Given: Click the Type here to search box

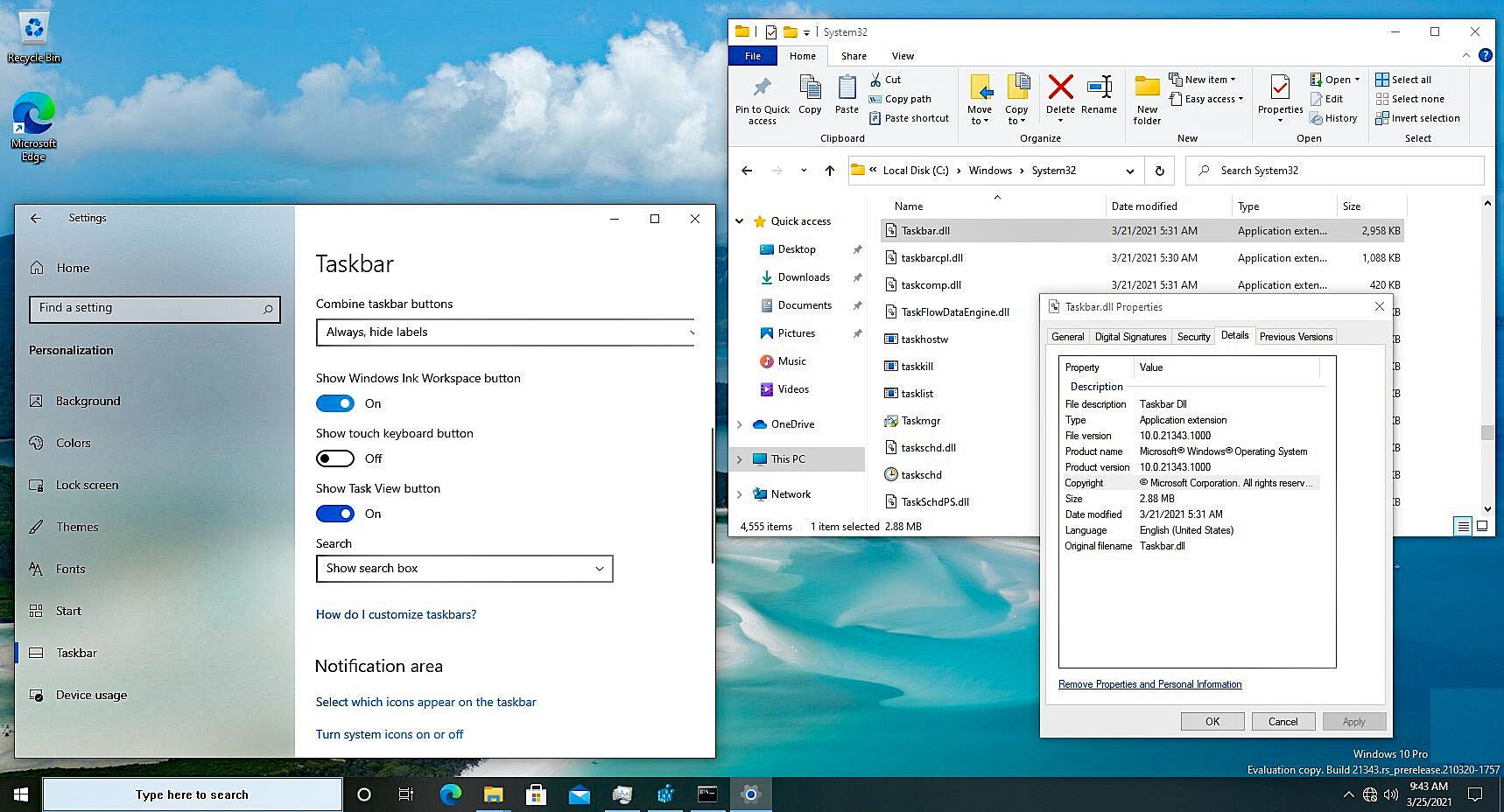Looking at the screenshot, I should (192, 794).
